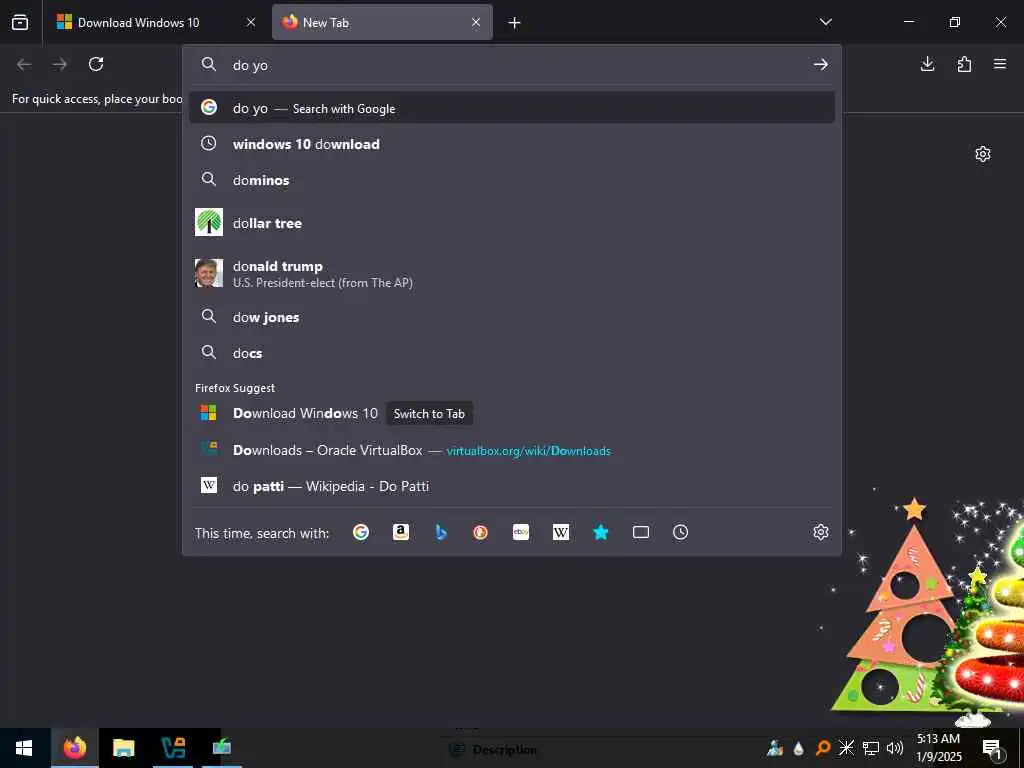Pick the 'dollar tree' suggestion
The width and height of the screenshot is (1024, 768).
512,223
